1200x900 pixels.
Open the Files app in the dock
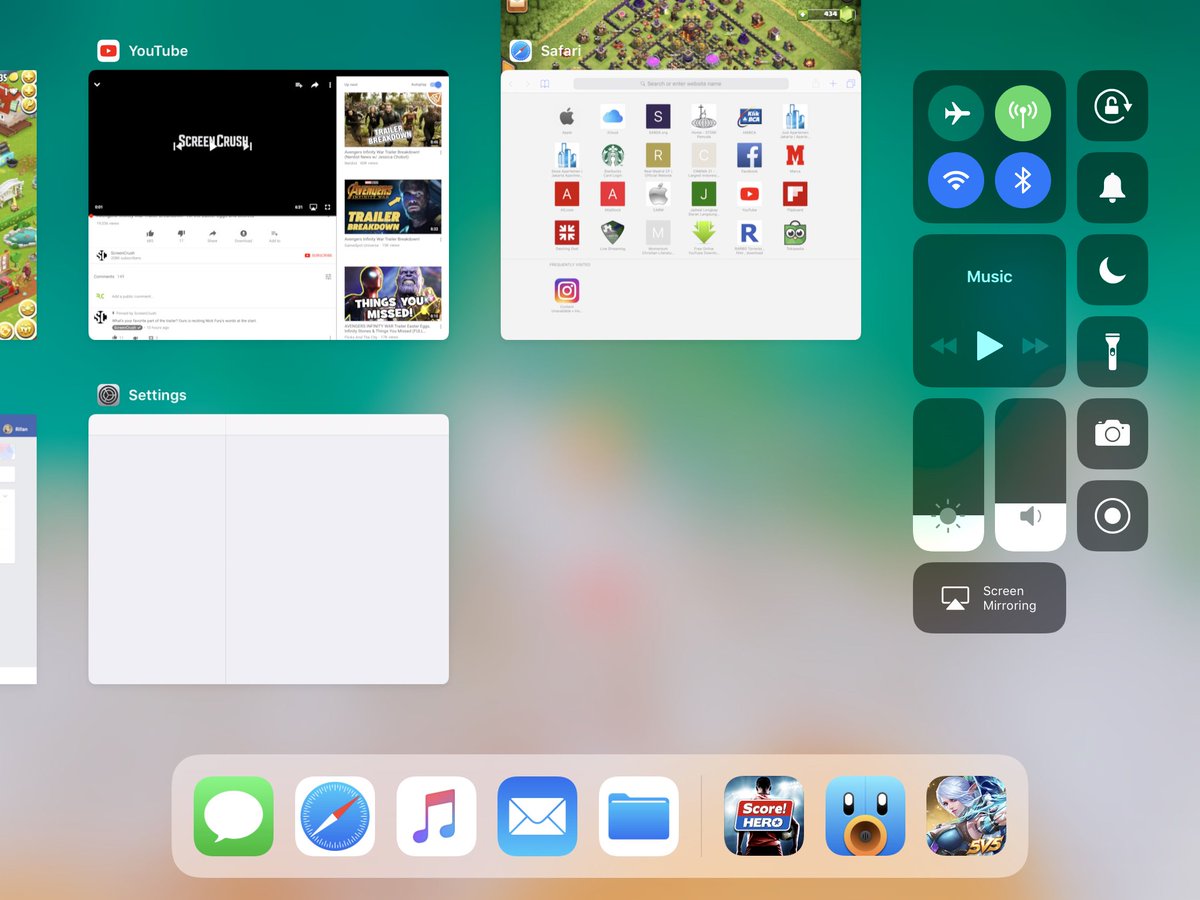click(639, 816)
